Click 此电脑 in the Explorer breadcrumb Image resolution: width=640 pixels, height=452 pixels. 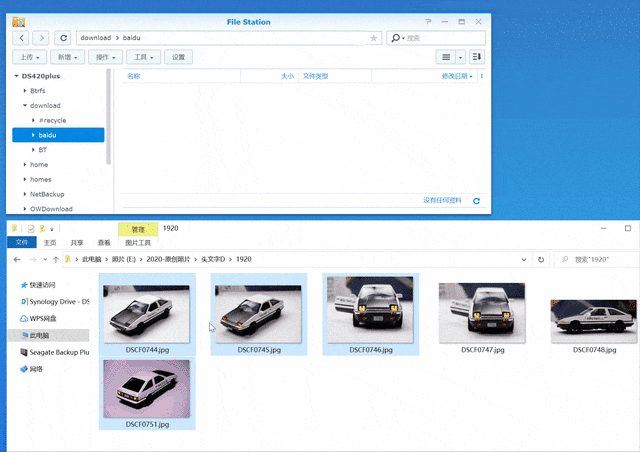91,259
